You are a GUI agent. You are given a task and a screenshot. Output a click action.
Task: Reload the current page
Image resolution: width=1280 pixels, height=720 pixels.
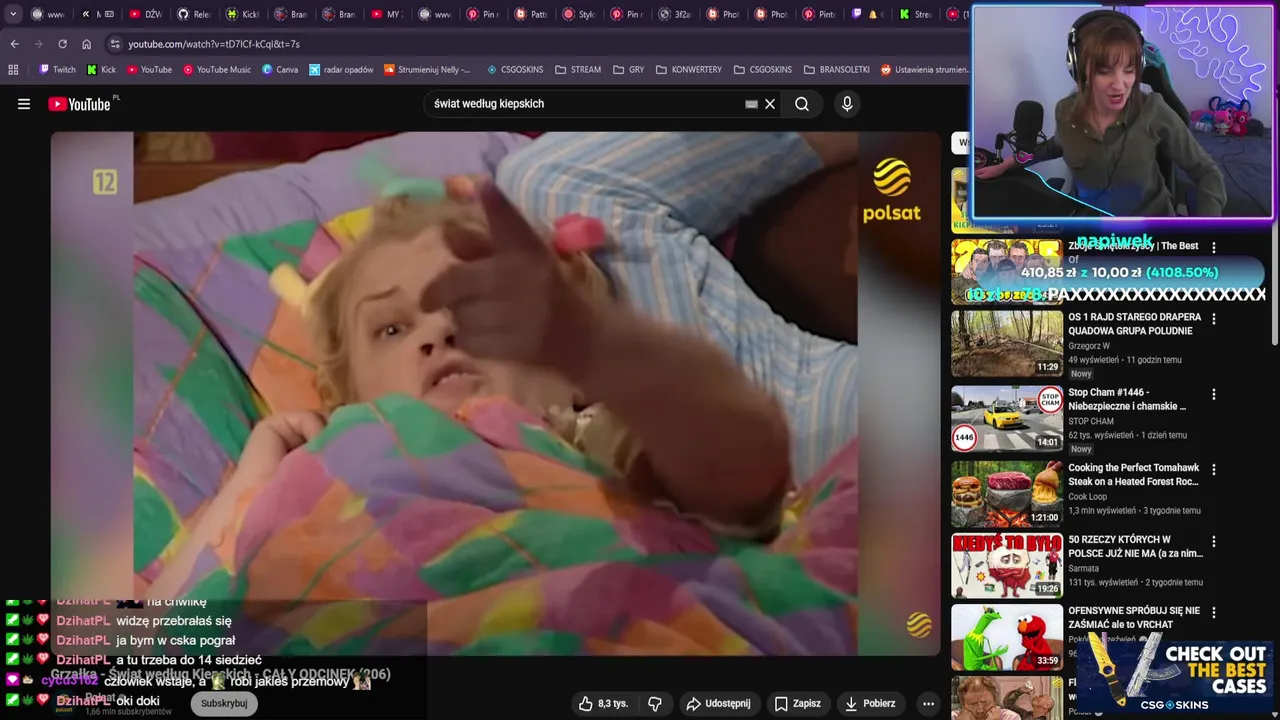[x=62, y=44]
